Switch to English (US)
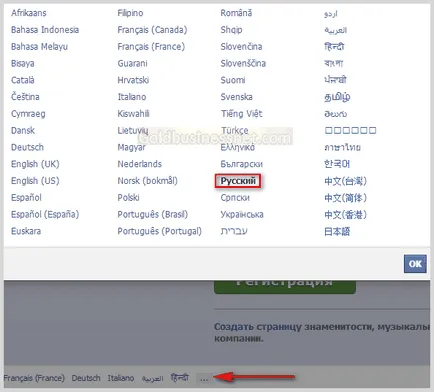This screenshot has width=434, height=392. click(35, 181)
